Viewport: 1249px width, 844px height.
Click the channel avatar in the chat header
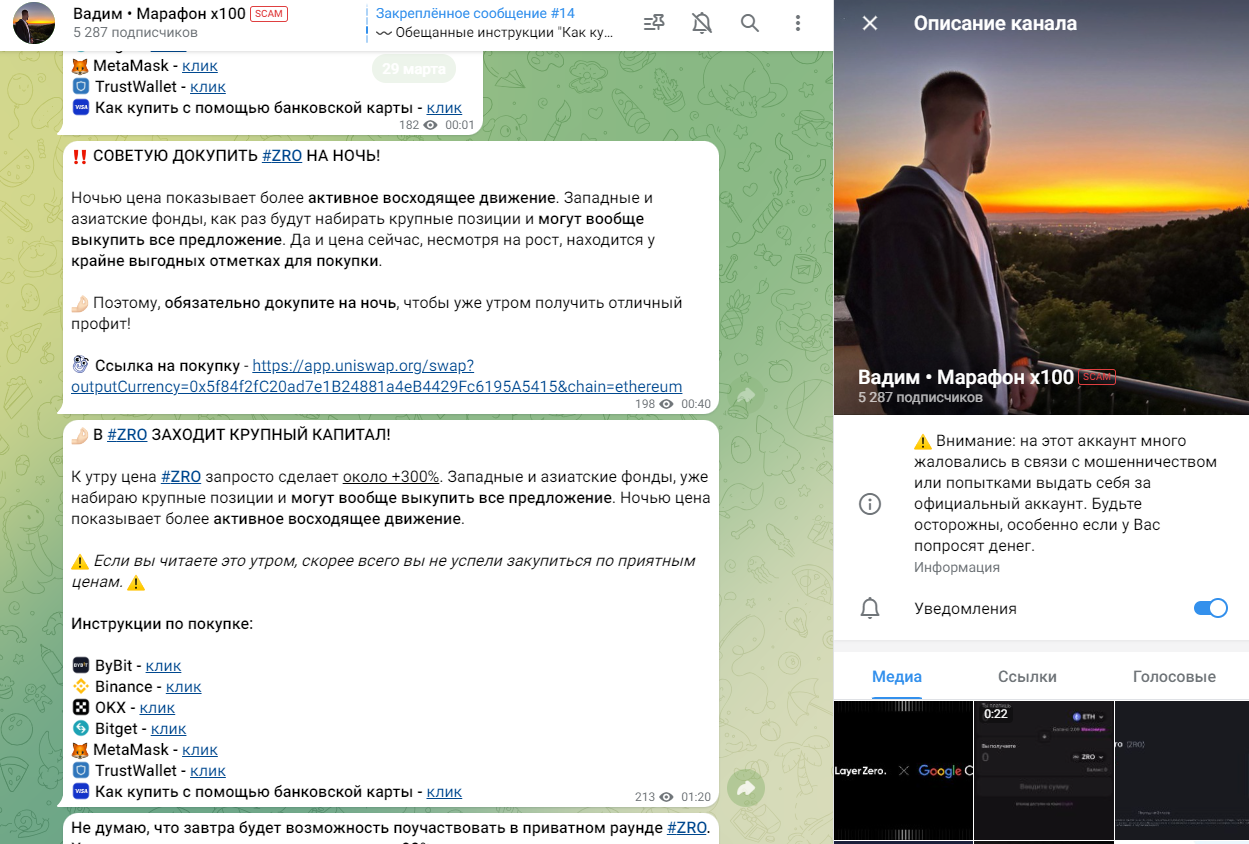(x=34, y=23)
